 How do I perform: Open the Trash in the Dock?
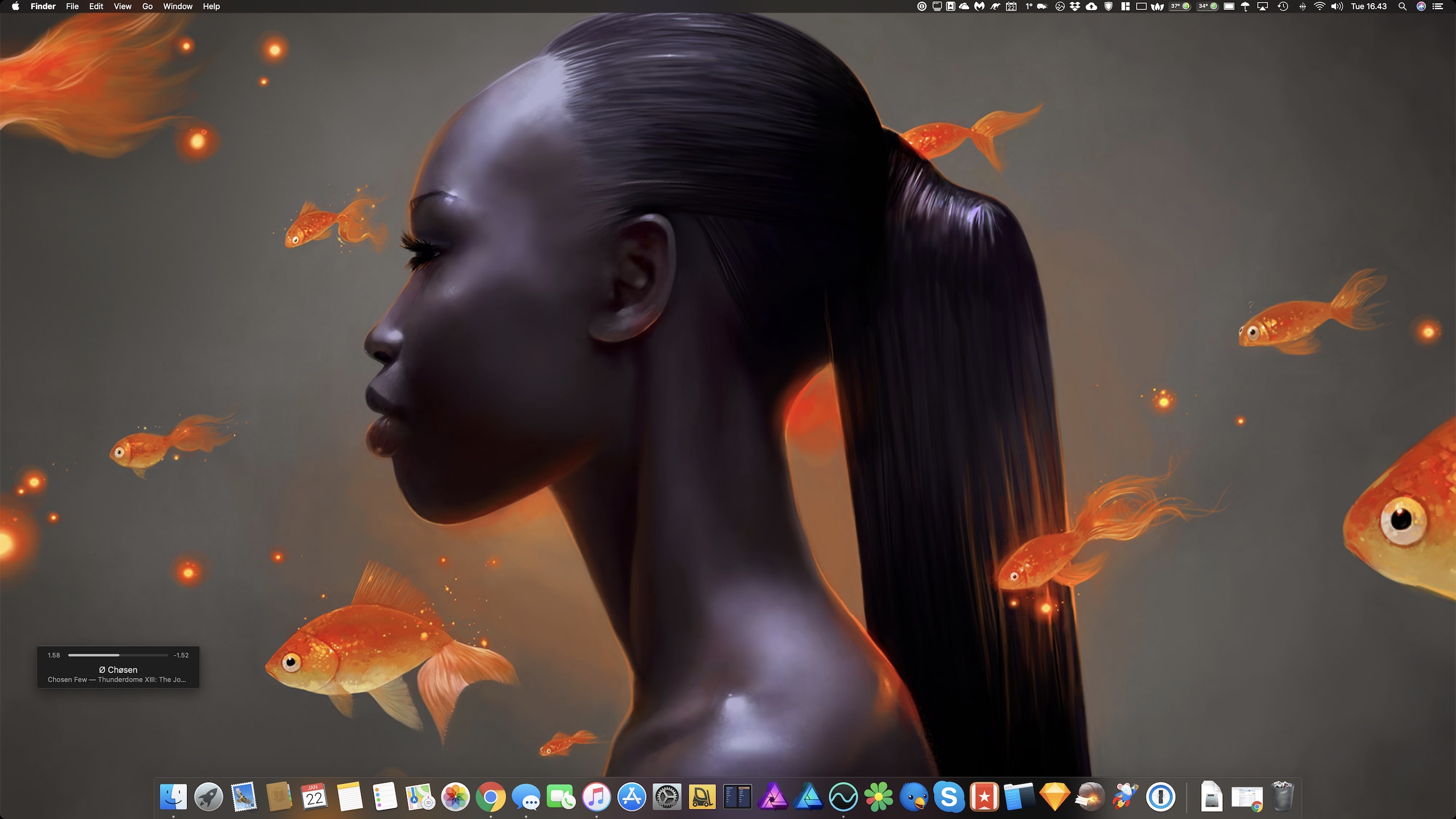tap(1283, 797)
